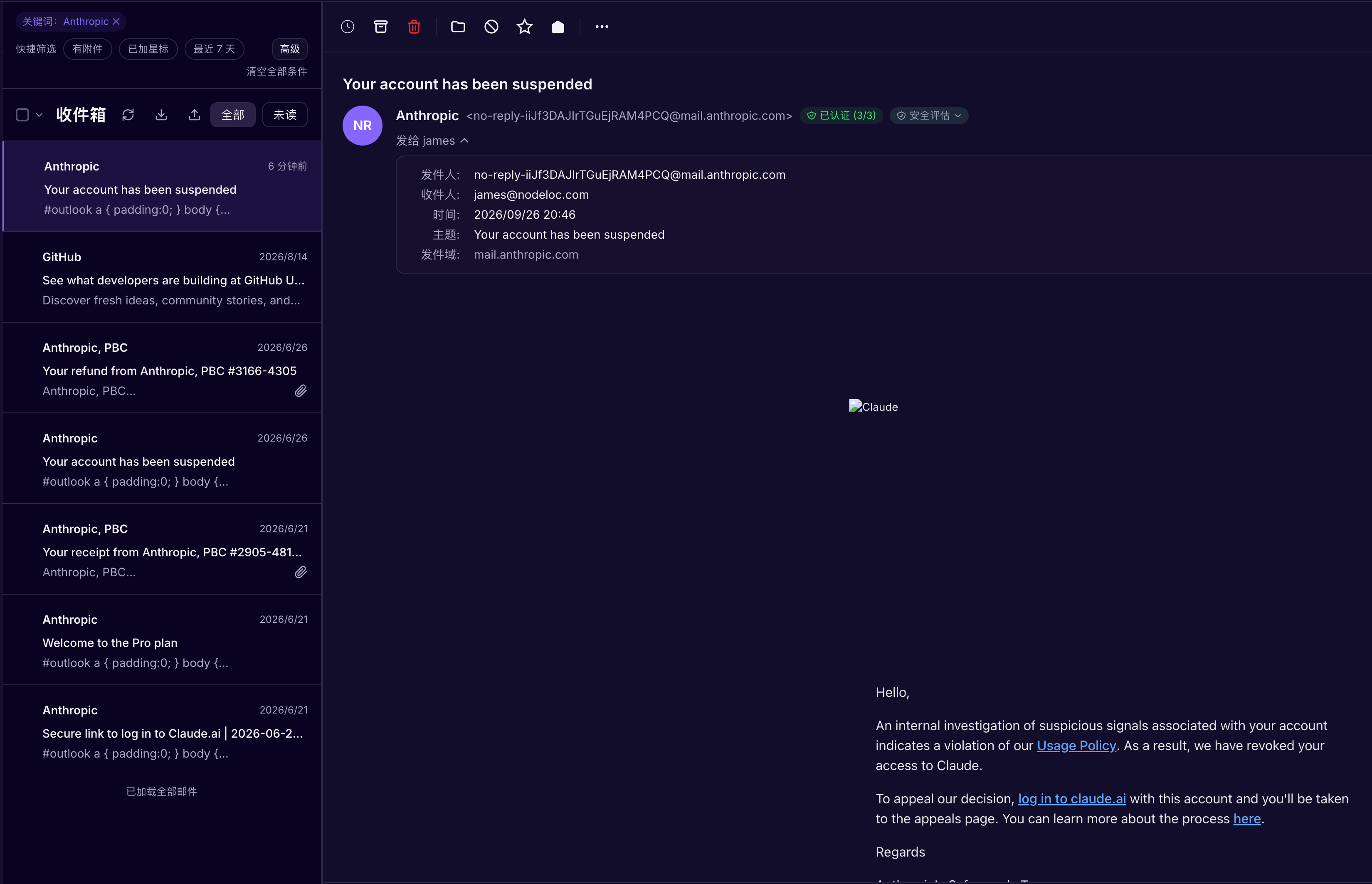Click the download icon beside 收件箱

pyautogui.click(x=161, y=115)
